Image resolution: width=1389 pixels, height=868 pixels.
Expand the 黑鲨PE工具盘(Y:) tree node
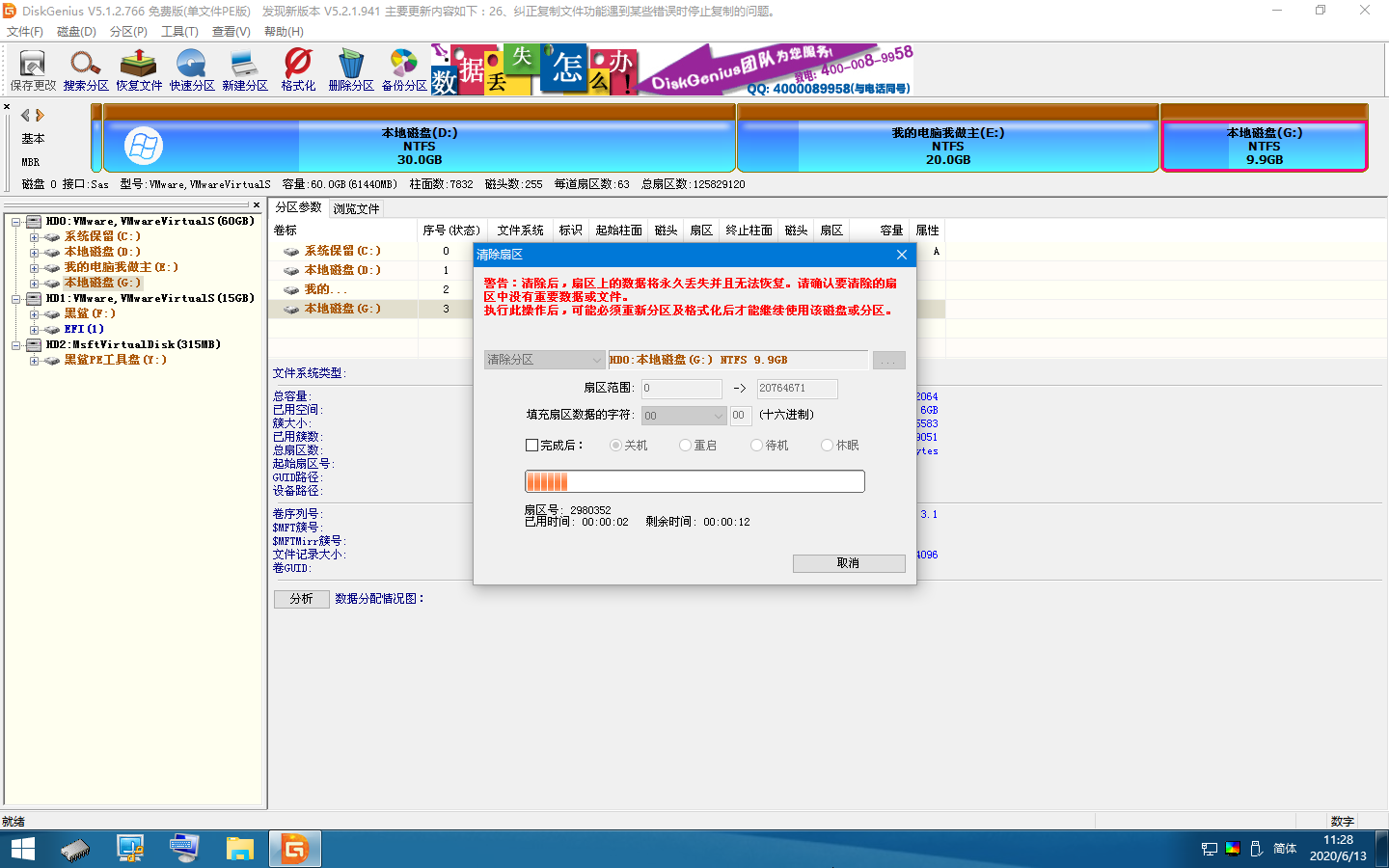(x=34, y=361)
